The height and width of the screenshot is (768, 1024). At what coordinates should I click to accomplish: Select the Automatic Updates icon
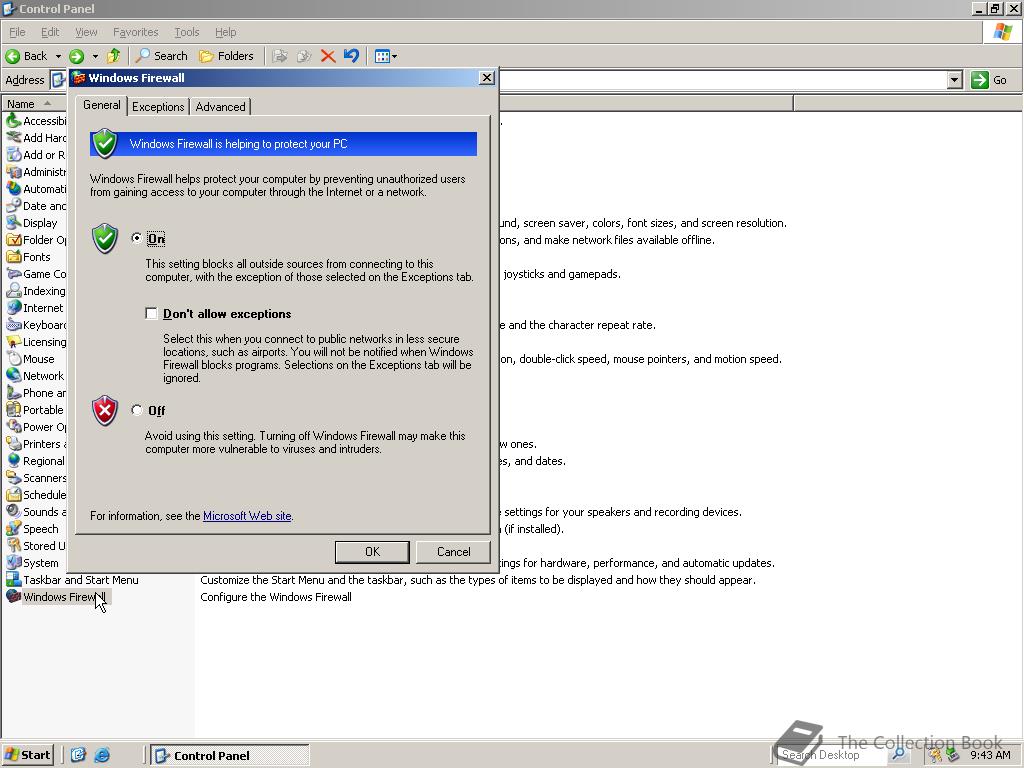point(14,189)
